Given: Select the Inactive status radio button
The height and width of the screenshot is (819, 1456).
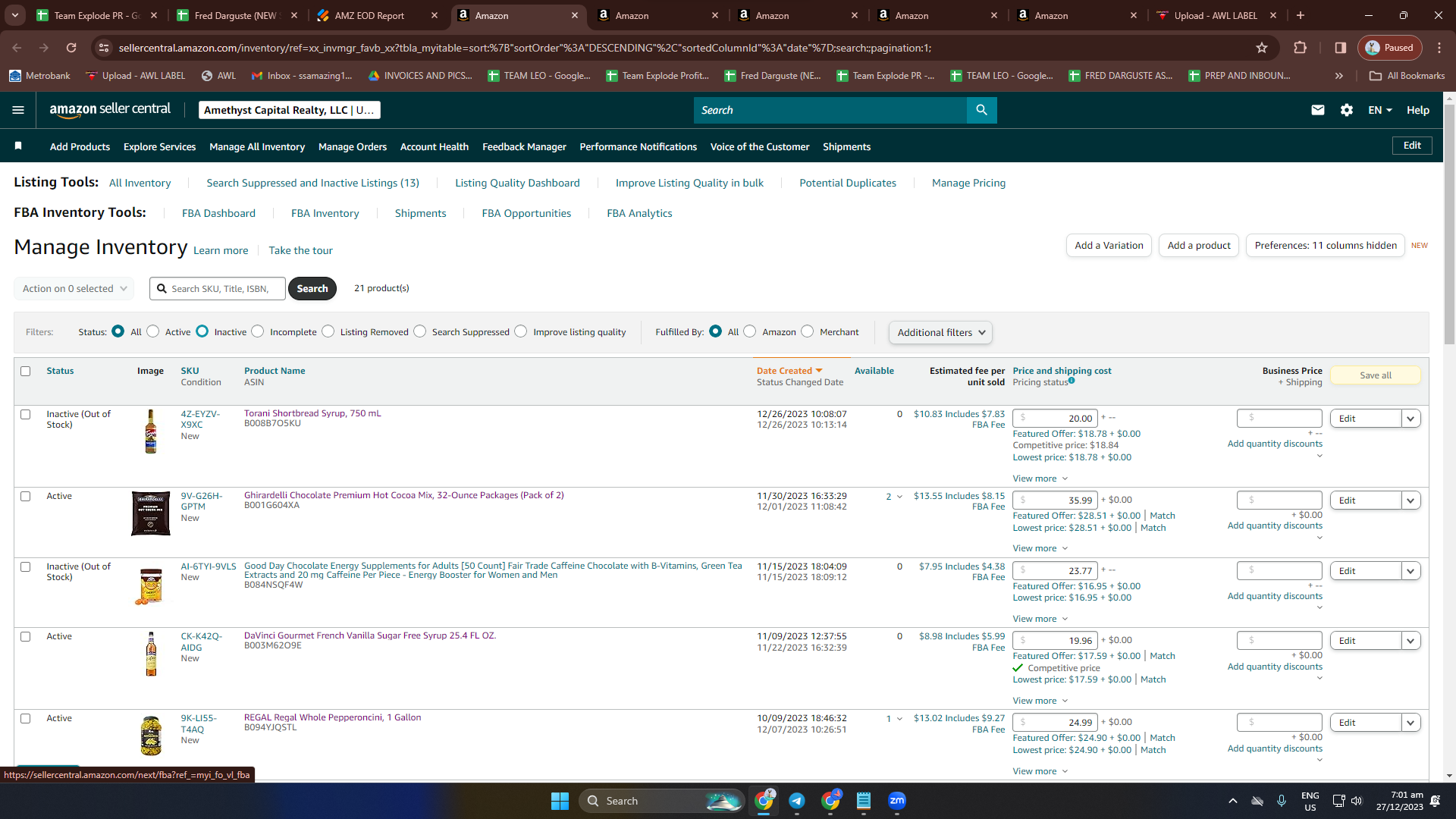Looking at the screenshot, I should [x=202, y=331].
